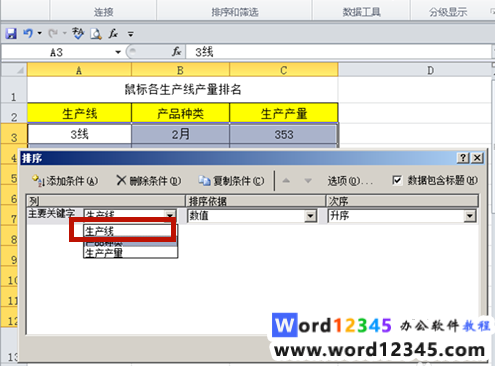
Task: Click the Name Box showing A3
Action: (x=57, y=52)
